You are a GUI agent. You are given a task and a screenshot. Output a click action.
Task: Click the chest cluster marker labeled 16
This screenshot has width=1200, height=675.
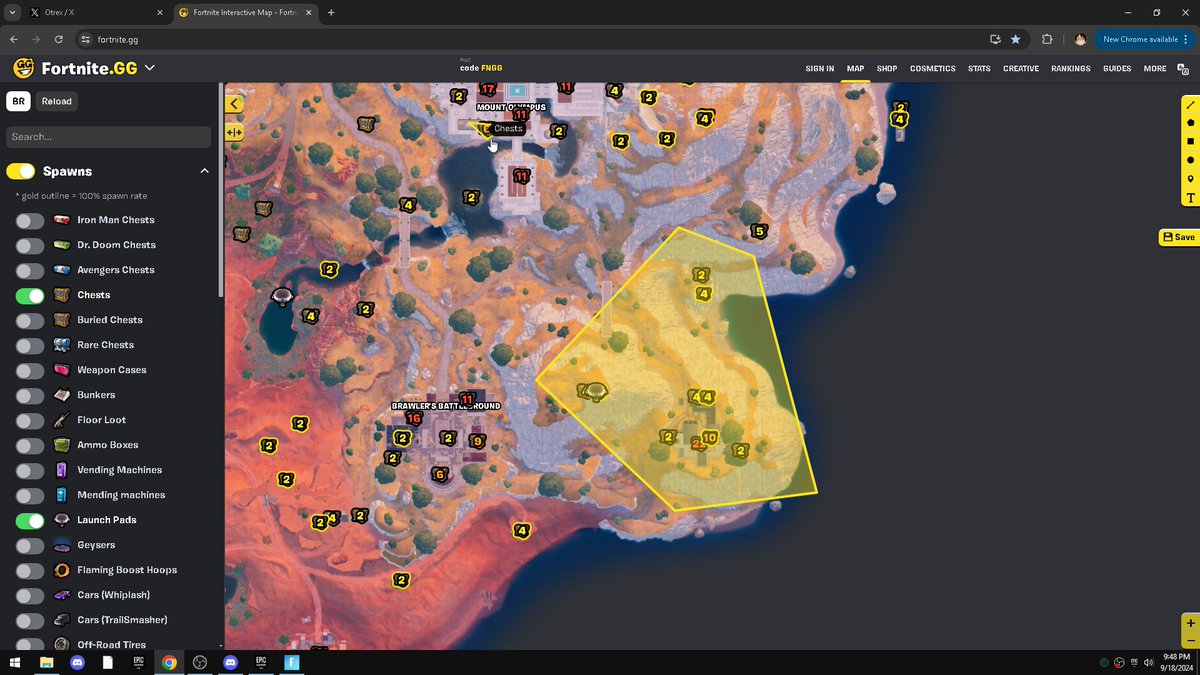(x=413, y=419)
